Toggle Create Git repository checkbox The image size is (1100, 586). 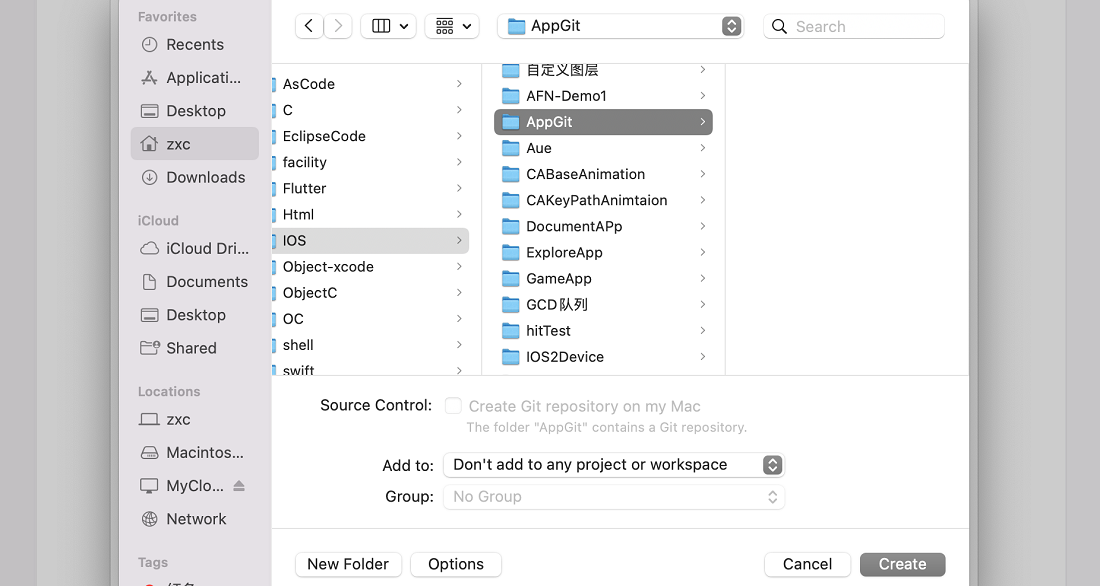point(453,406)
